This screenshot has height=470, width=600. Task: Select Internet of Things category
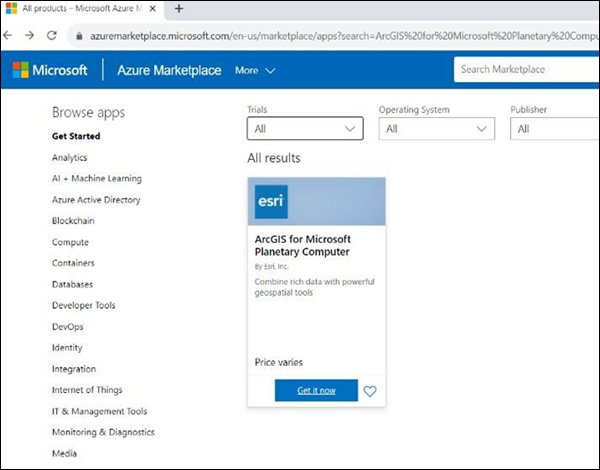(88, 390)
